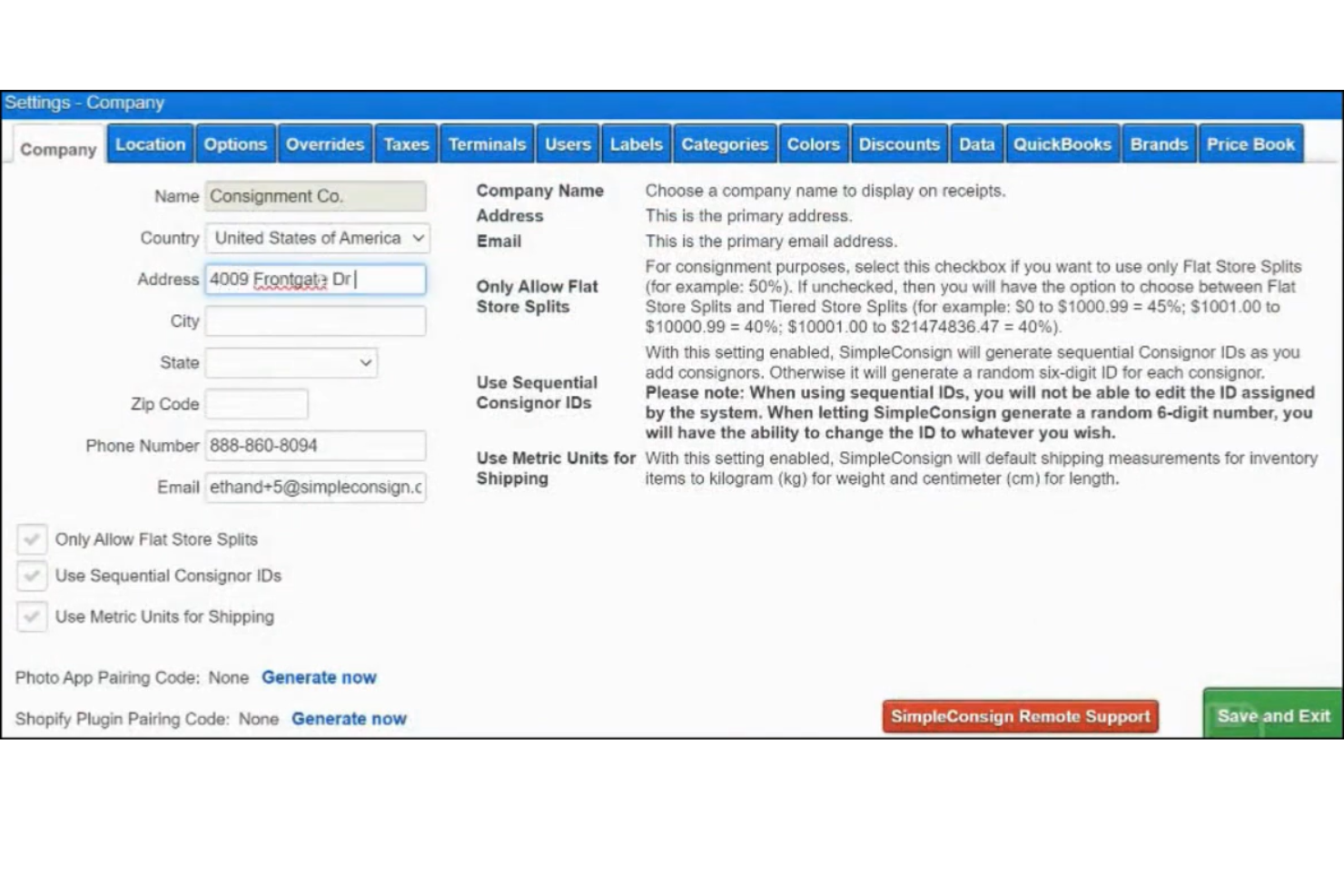Switch to the Terminals tab
The image size is (1344, 896).
coord(487,143)
